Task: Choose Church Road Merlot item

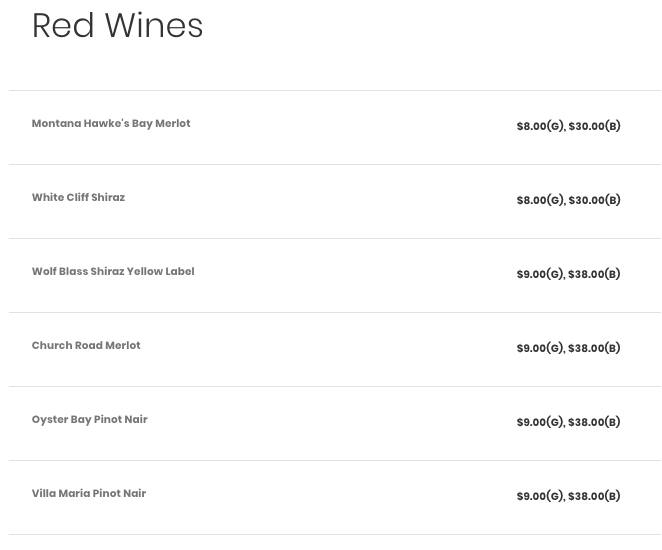Action: tap(86, 346)
